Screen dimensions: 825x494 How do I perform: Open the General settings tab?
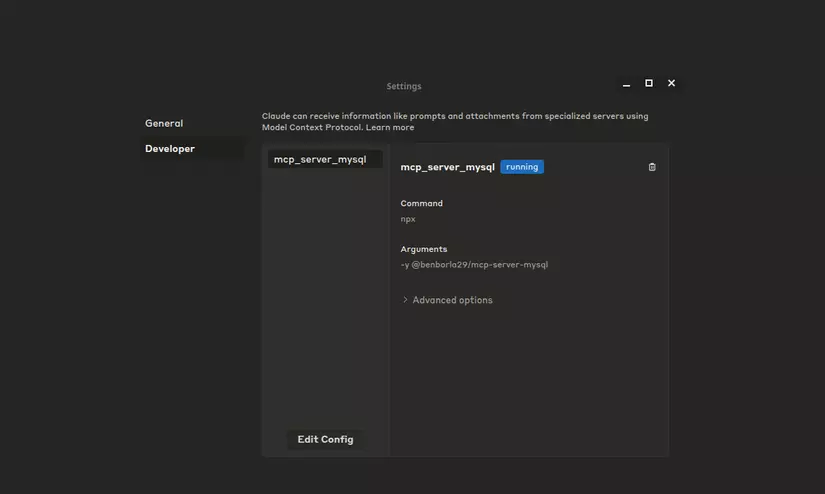click(x=164, y=123)
